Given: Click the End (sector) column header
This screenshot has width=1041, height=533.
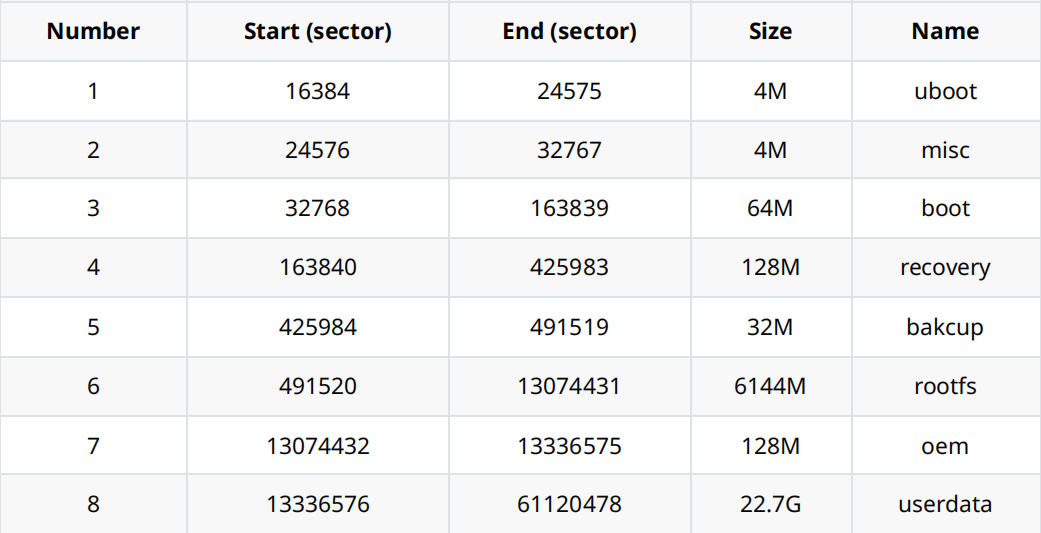Looking at the screenshot, I should 569,31.
